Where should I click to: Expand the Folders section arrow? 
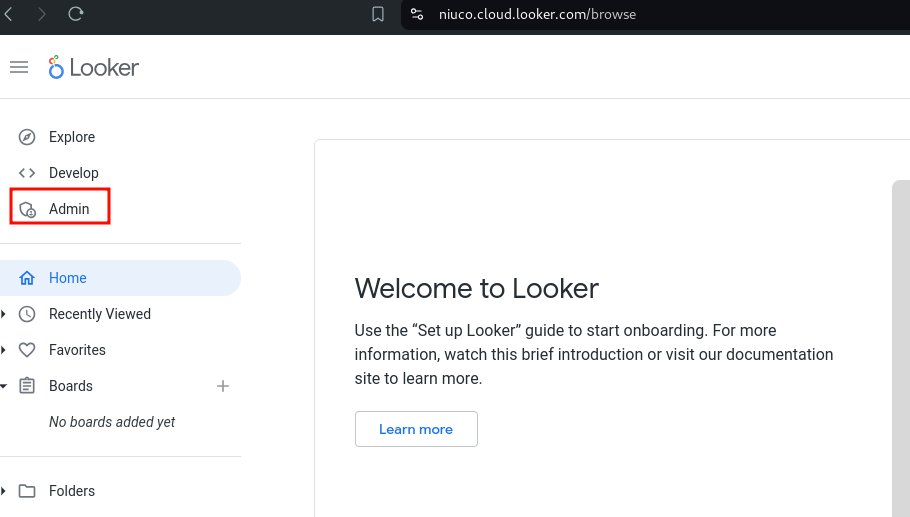pyautogui.click(x=3, y=491)
